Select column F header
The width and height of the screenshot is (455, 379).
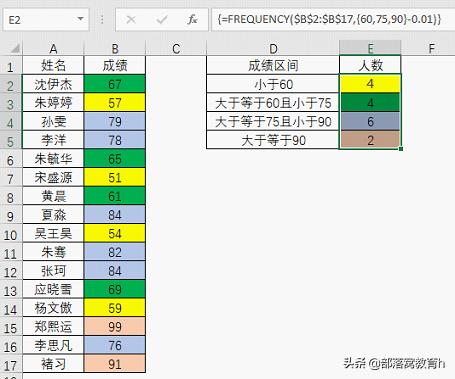click(x=431, y=49)
